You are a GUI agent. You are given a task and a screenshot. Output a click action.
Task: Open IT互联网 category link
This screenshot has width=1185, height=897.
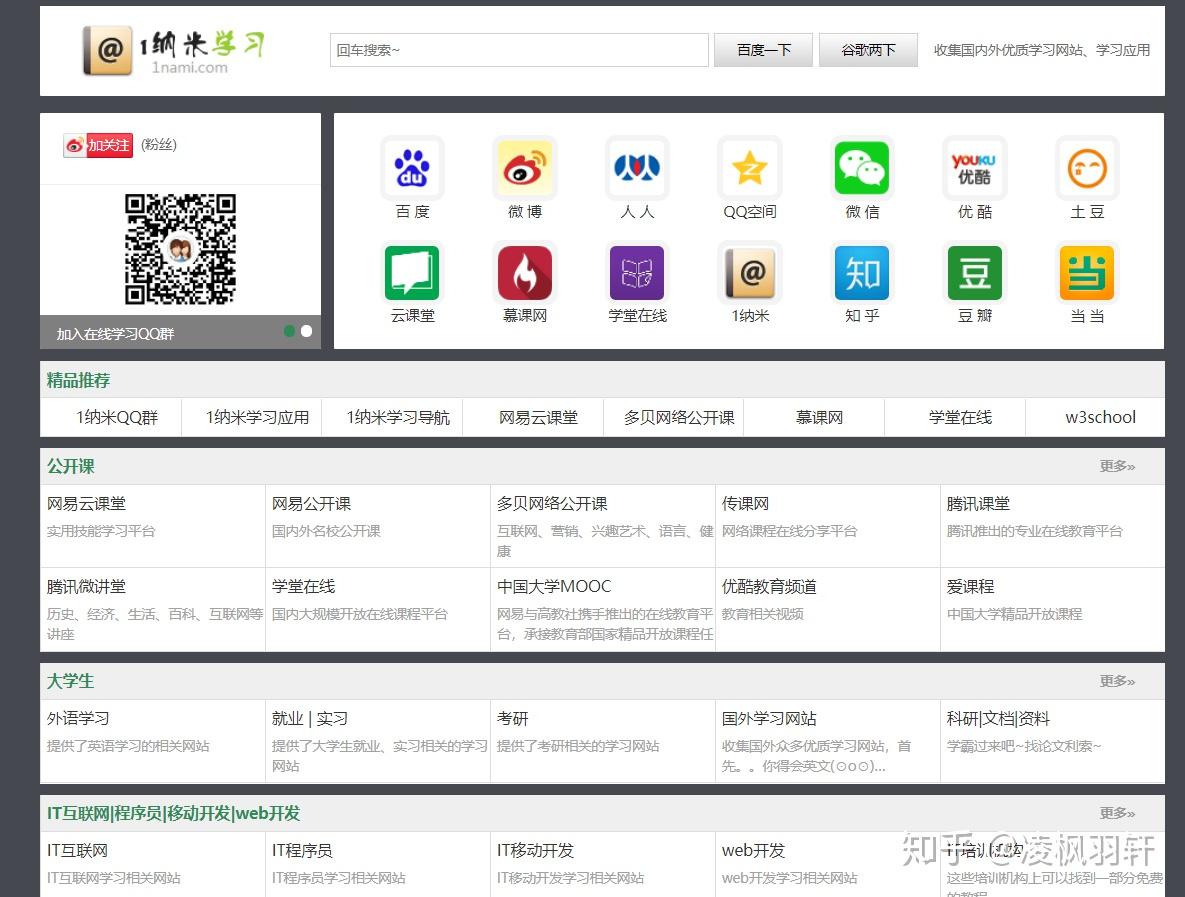pyautogui.click(x=77, y=851)
